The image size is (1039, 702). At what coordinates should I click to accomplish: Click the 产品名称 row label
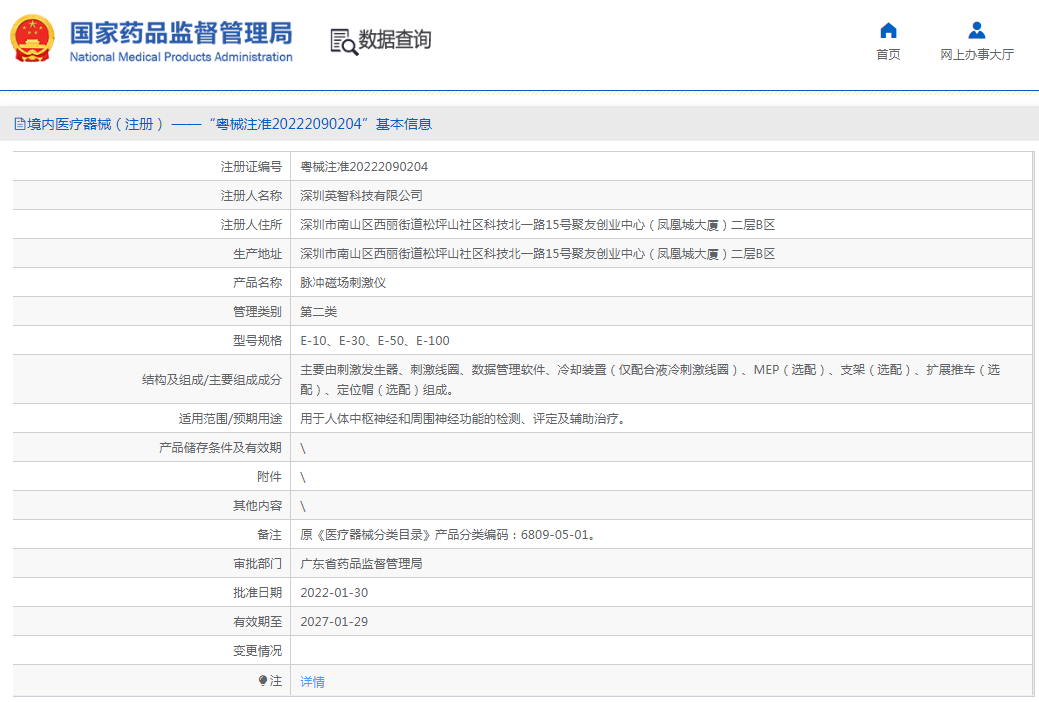[x=257, y=282]
